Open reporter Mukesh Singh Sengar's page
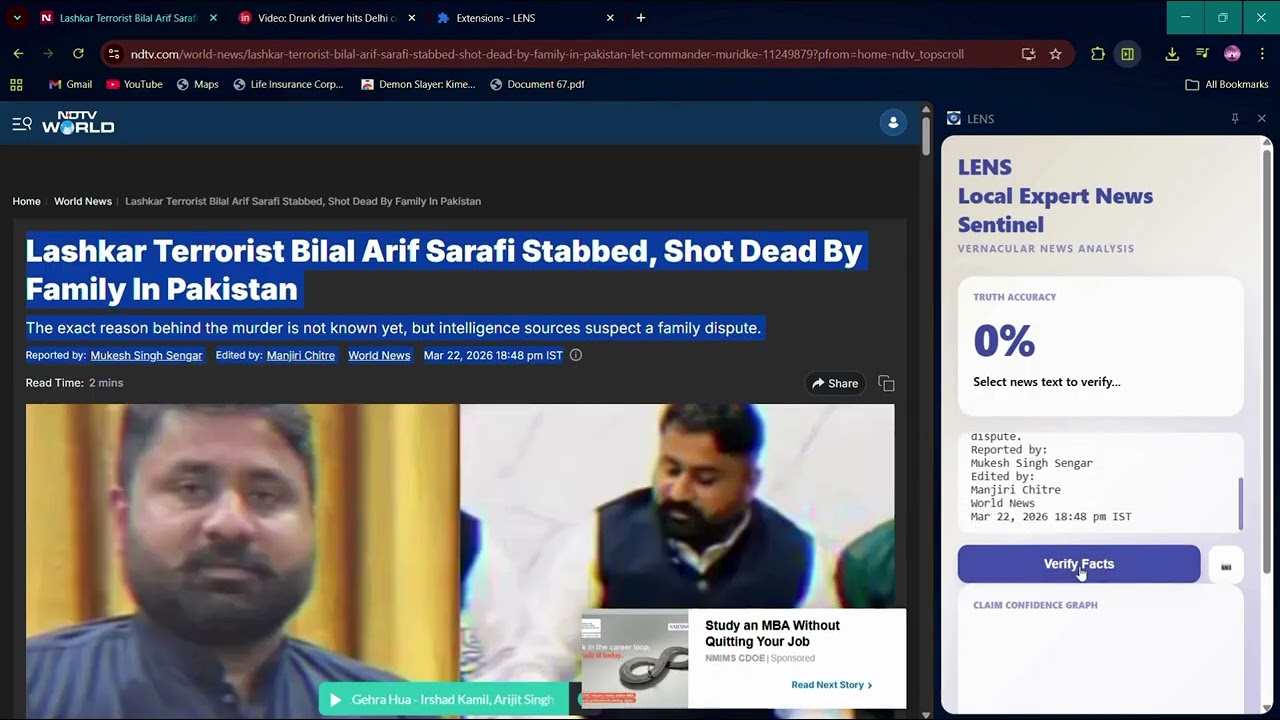Screen dimensions: 1280x720 coord(146,355)
